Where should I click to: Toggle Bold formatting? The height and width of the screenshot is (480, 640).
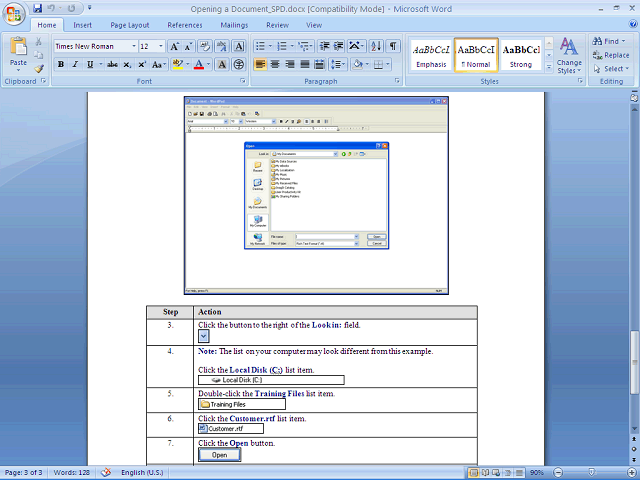point(61,64)
